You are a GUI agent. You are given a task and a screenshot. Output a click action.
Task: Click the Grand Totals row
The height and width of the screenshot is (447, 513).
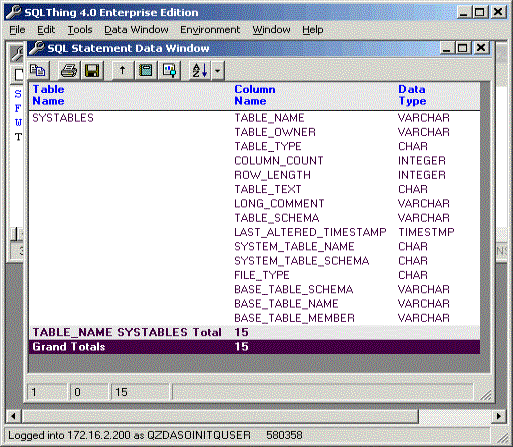point(254,347)
